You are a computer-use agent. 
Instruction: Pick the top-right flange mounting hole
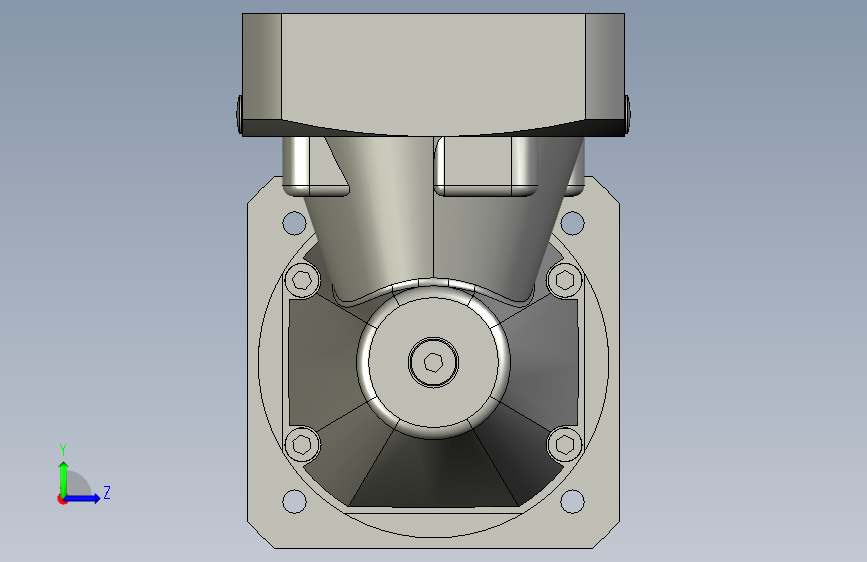[572, 223]
